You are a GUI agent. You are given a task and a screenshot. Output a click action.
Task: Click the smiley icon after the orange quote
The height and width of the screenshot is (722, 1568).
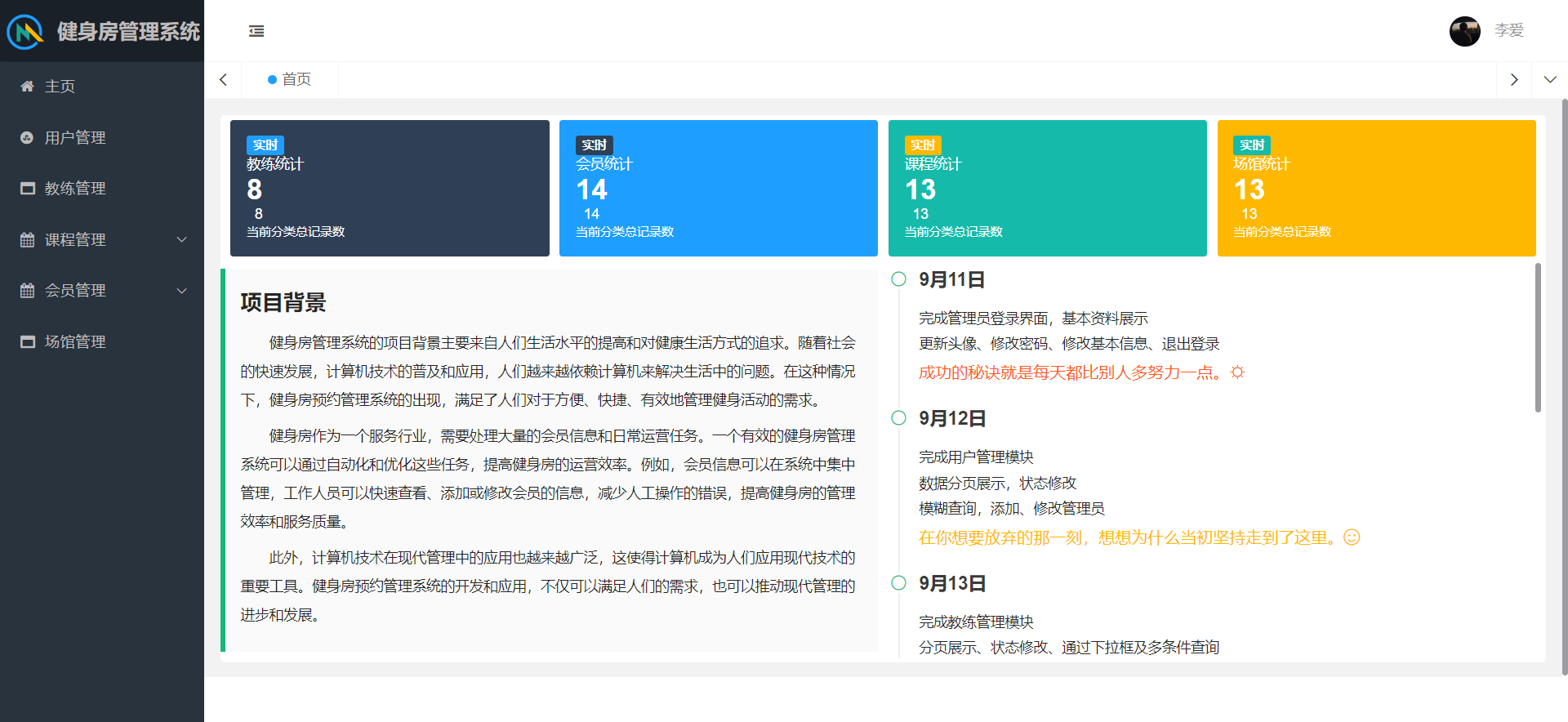(x=1352, y=537)
